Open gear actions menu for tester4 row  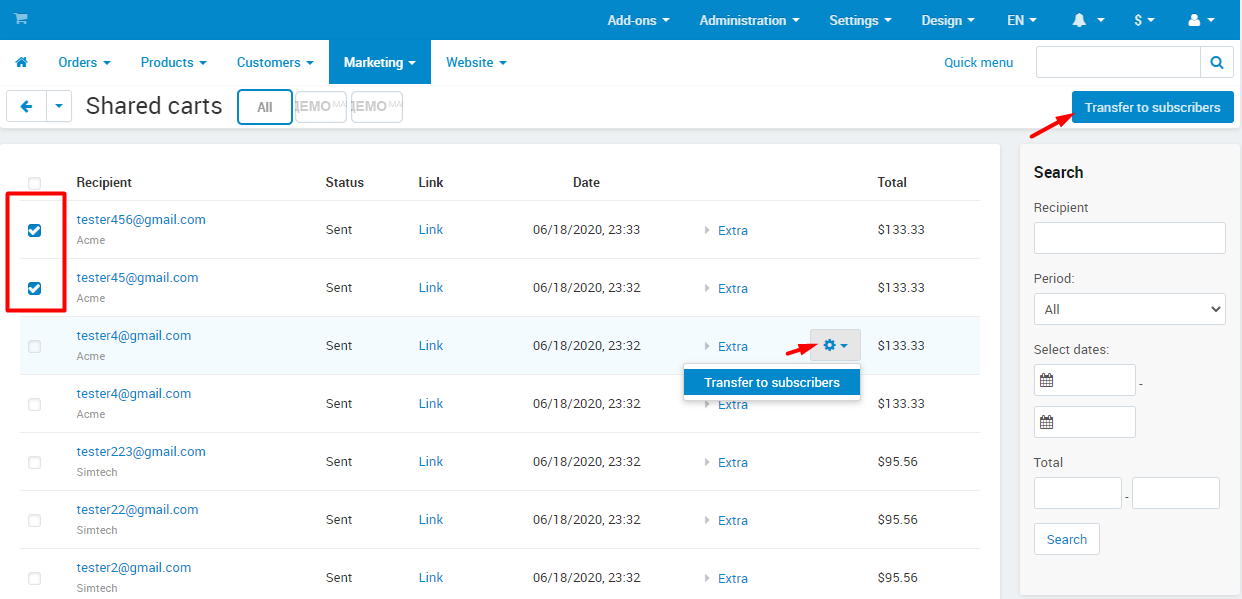click(x=835, y=346)
